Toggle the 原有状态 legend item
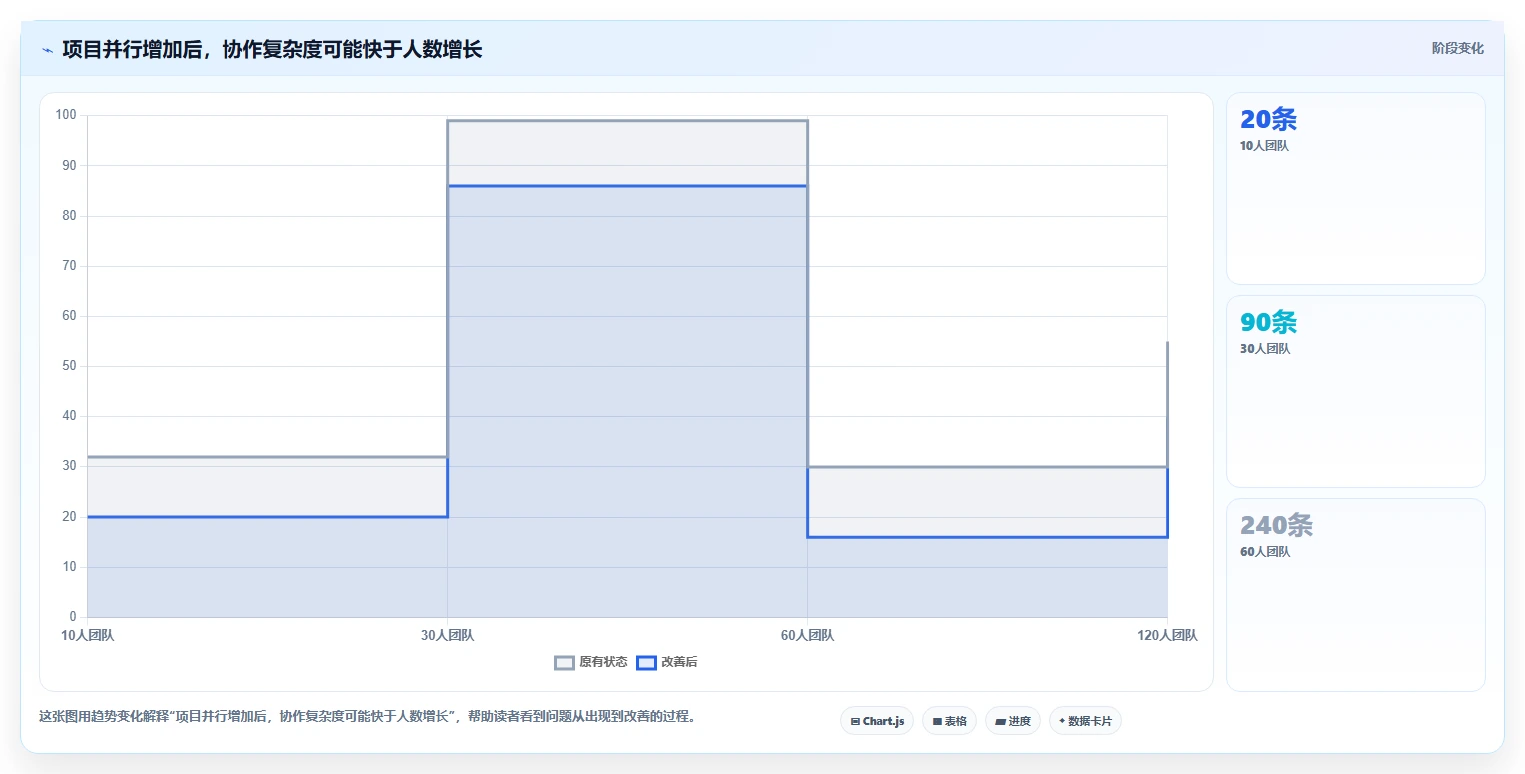 click(x=591, y=662)
